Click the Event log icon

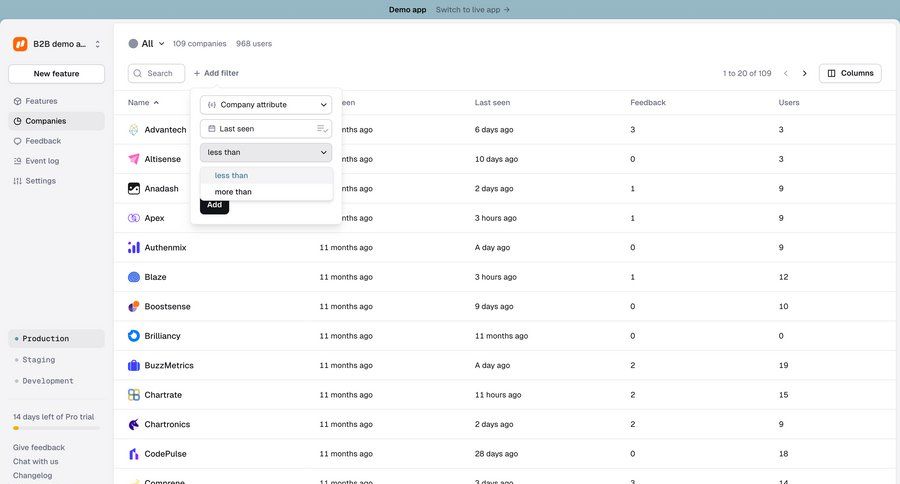(x=17, y=161)
